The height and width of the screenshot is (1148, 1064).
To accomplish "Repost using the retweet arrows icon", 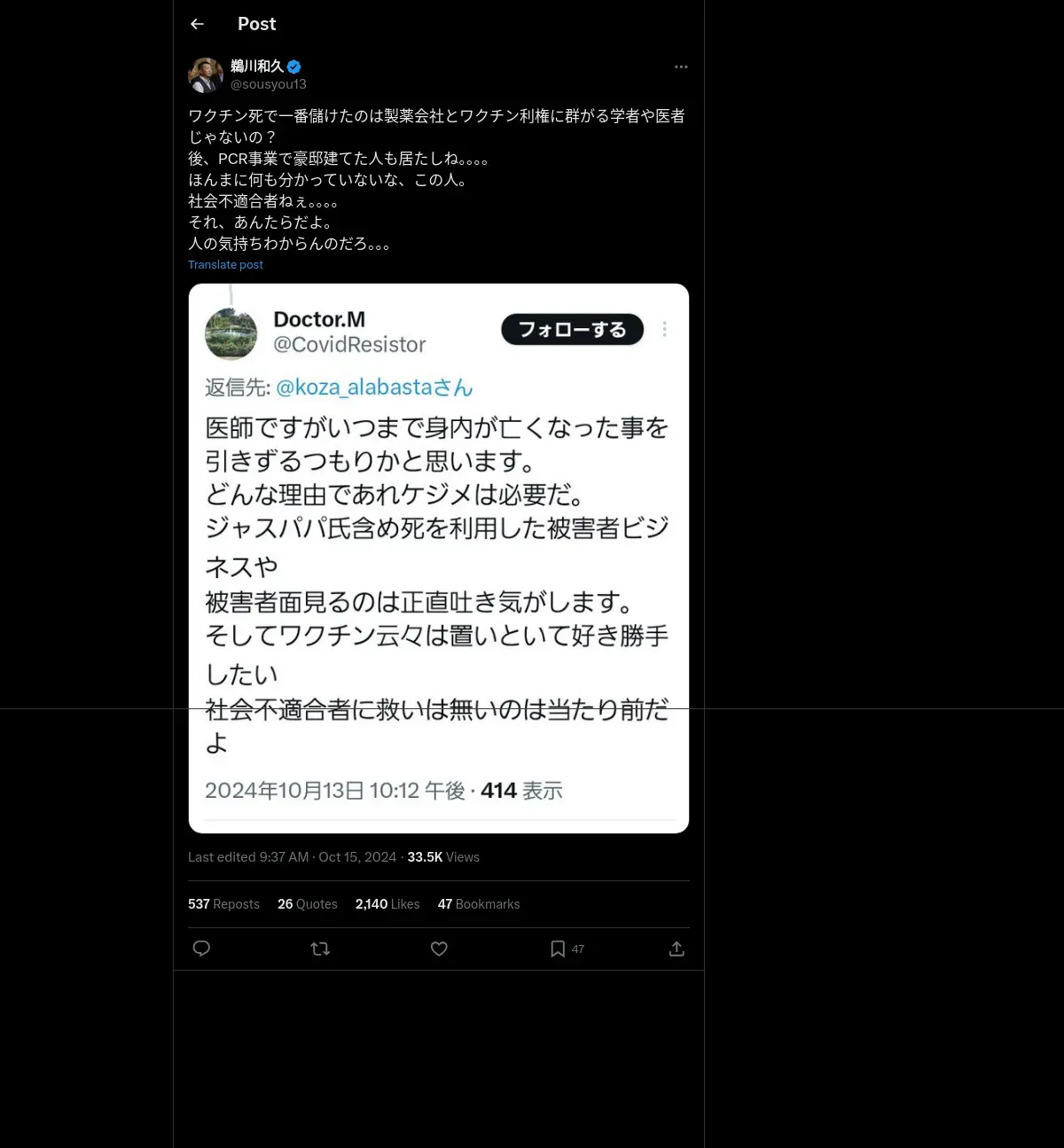I will coord(320,949).
